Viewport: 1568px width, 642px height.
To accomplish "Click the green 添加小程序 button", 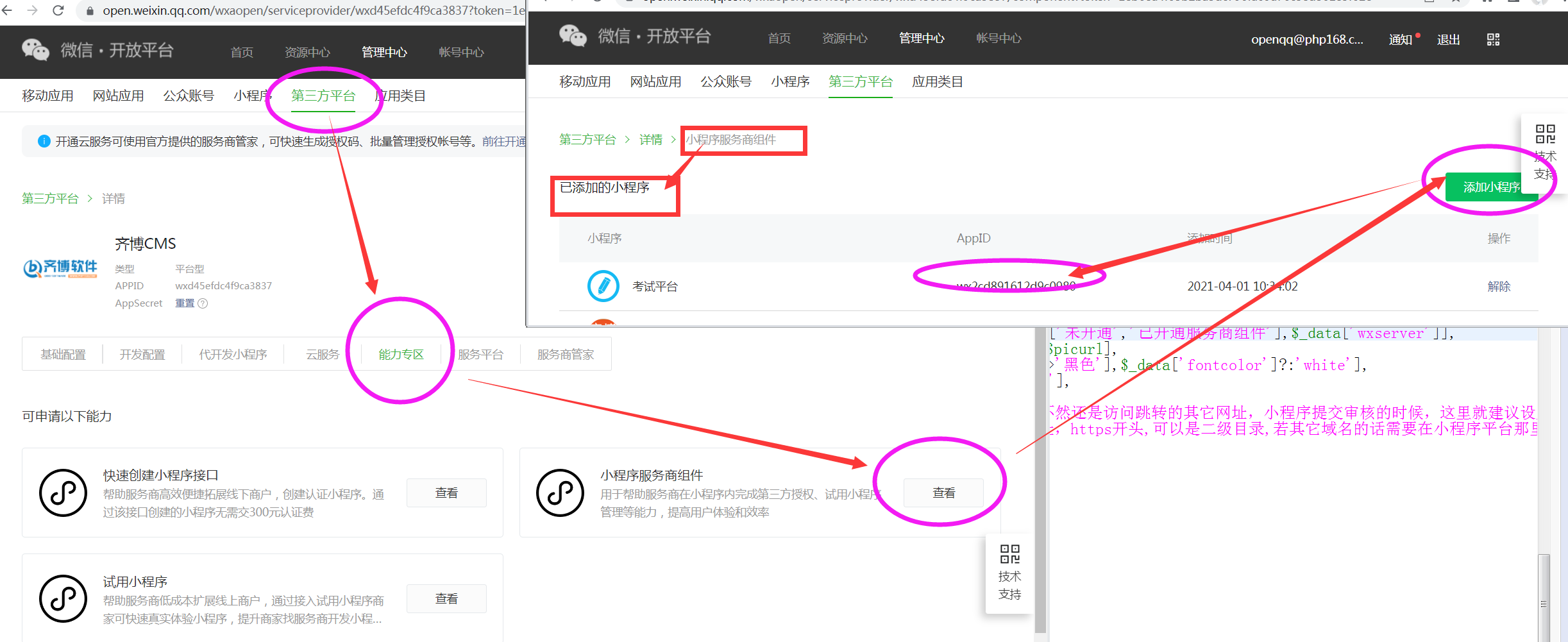I will pyautogui.click(x=1490, y=187).
